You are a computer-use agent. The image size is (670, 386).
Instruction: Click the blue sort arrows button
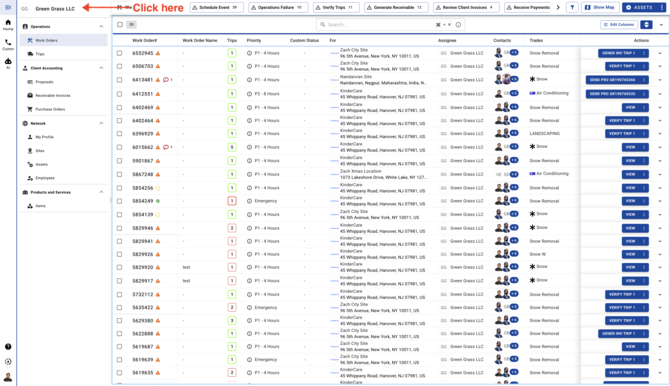[x=646, y=25]
